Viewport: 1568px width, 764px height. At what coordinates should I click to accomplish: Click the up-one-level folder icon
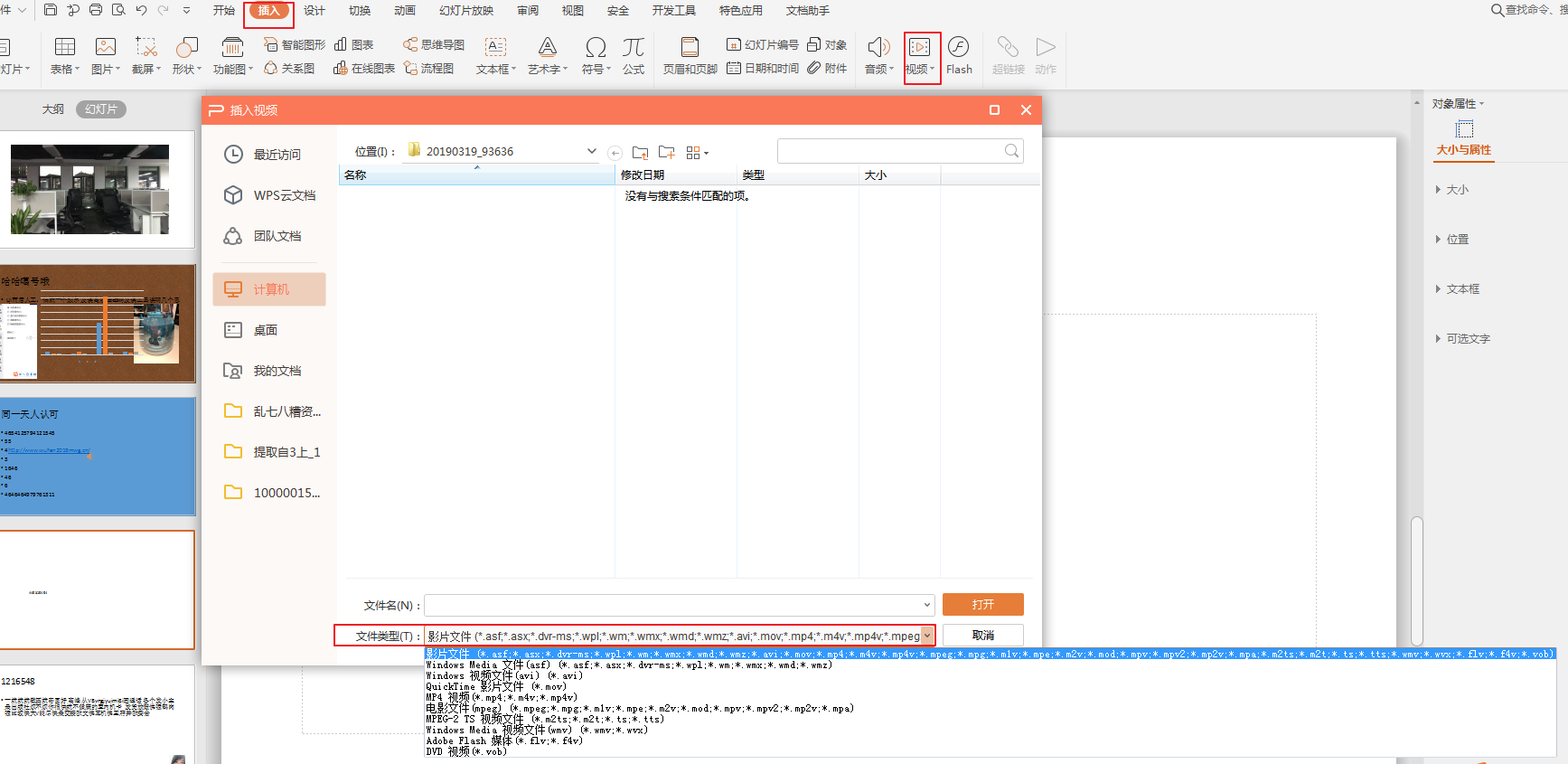click(641, 152)
